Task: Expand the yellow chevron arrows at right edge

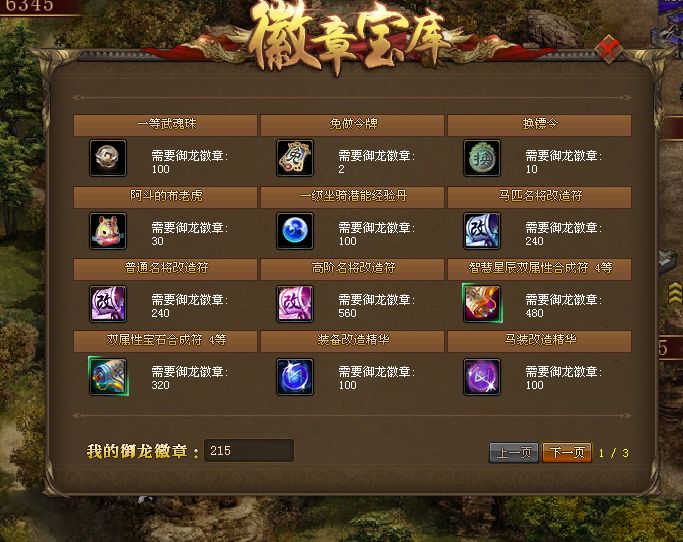Action: [675, 293]
